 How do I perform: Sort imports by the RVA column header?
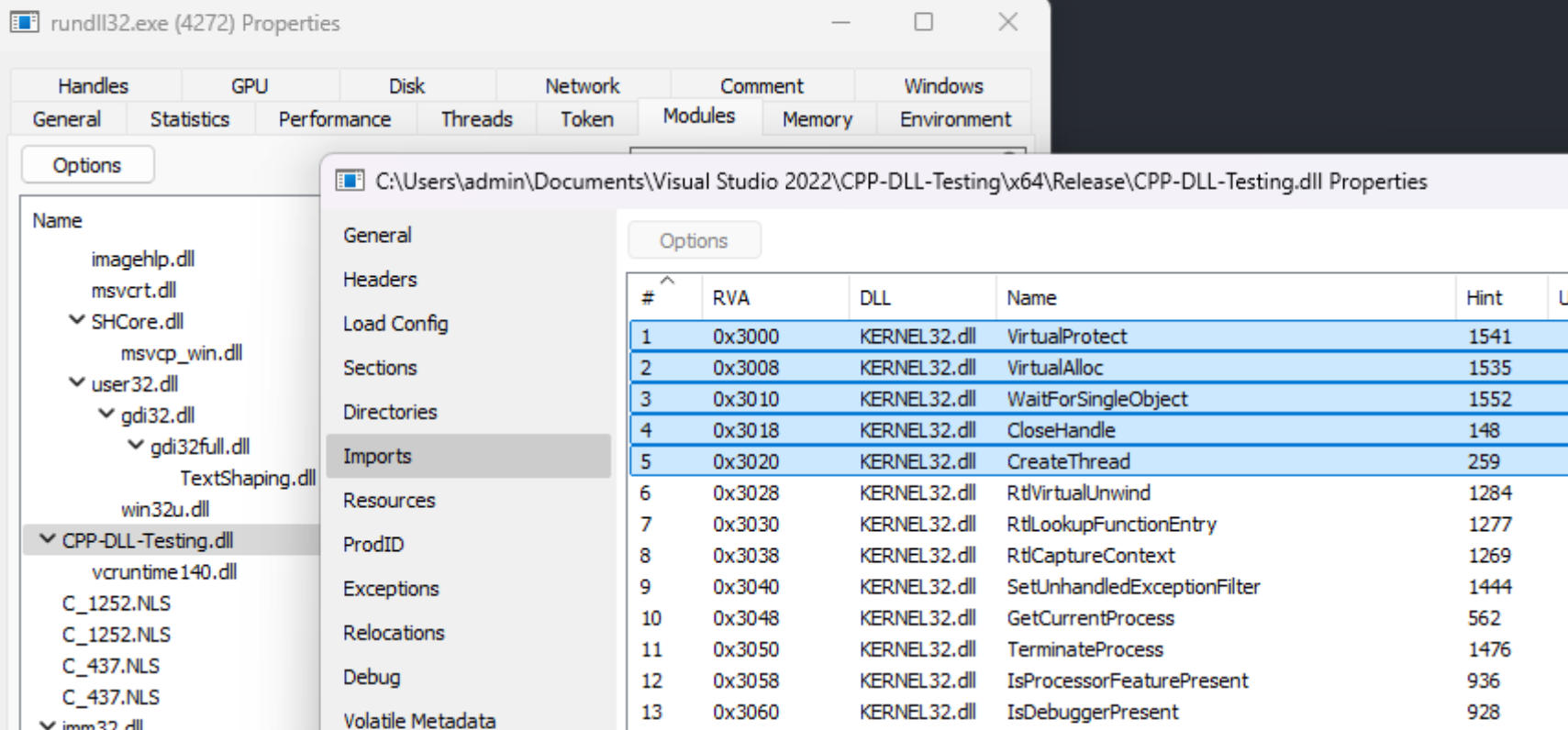775,297
